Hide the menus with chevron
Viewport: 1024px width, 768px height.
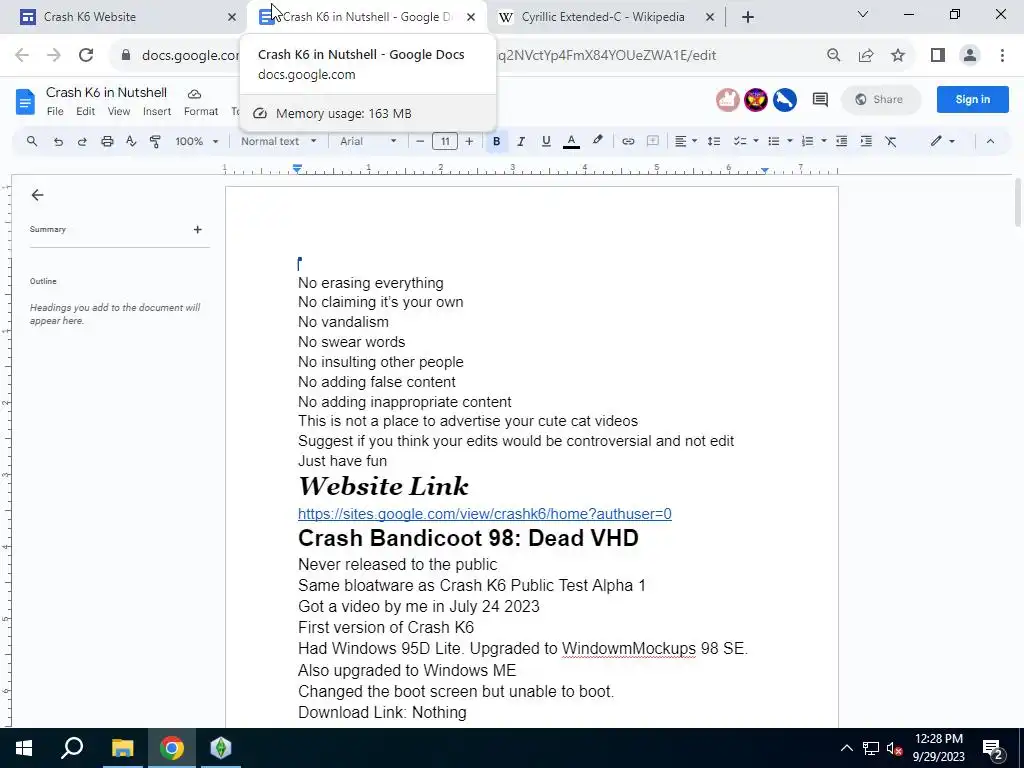(x=990, y=141)
